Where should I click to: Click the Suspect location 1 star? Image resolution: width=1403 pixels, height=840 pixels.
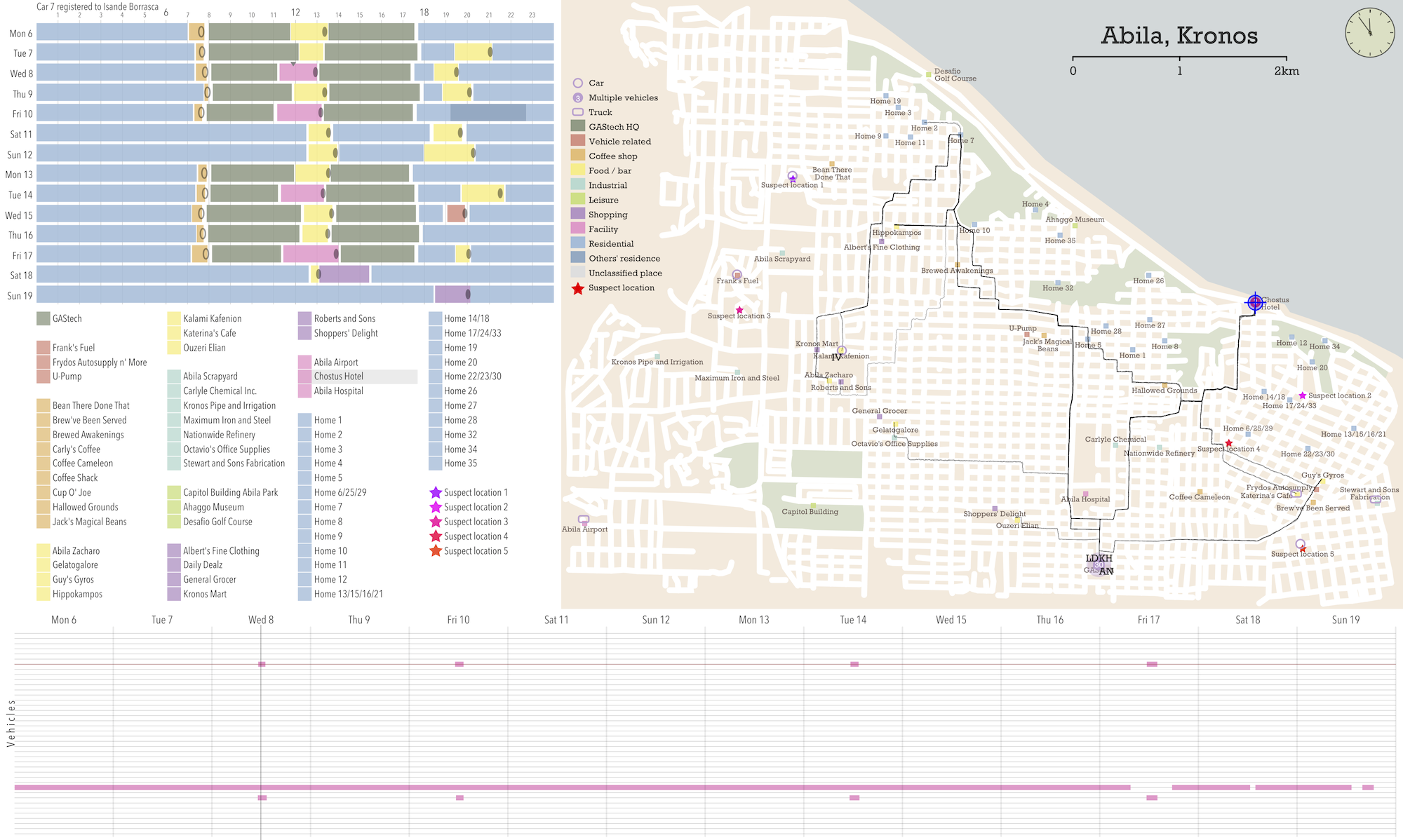tap(793, 179)
